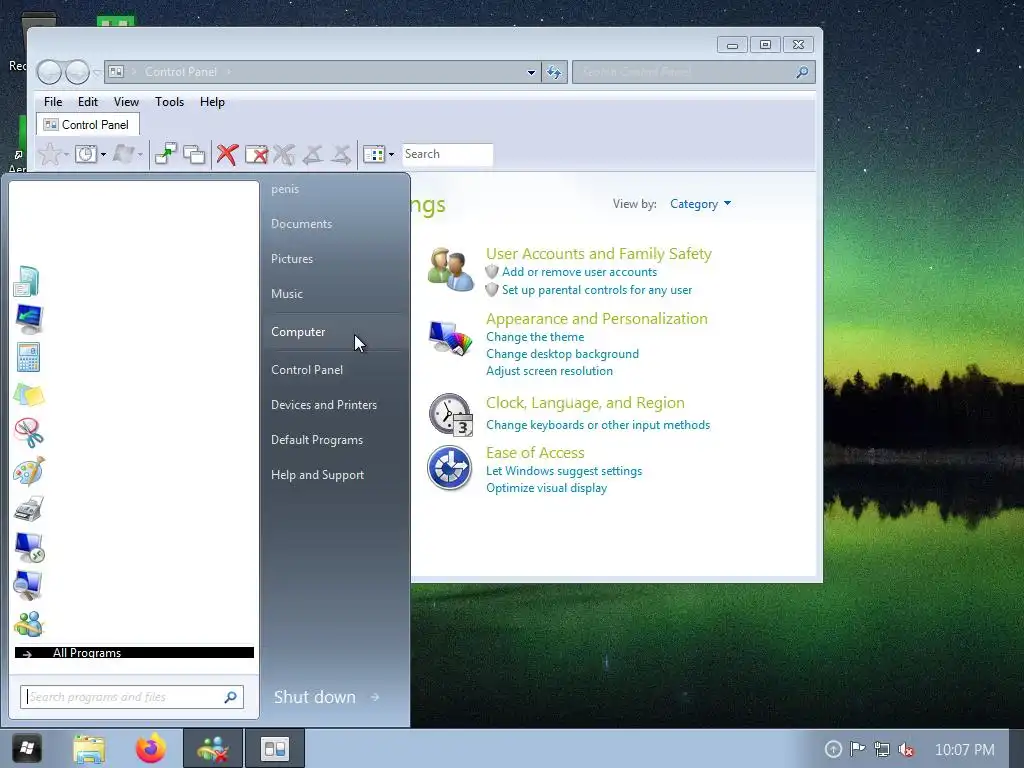The height and width of the screenshot is (768, 1024).
Task: Open the Action Center flag tray icon
Action: [x=857, y=749]
